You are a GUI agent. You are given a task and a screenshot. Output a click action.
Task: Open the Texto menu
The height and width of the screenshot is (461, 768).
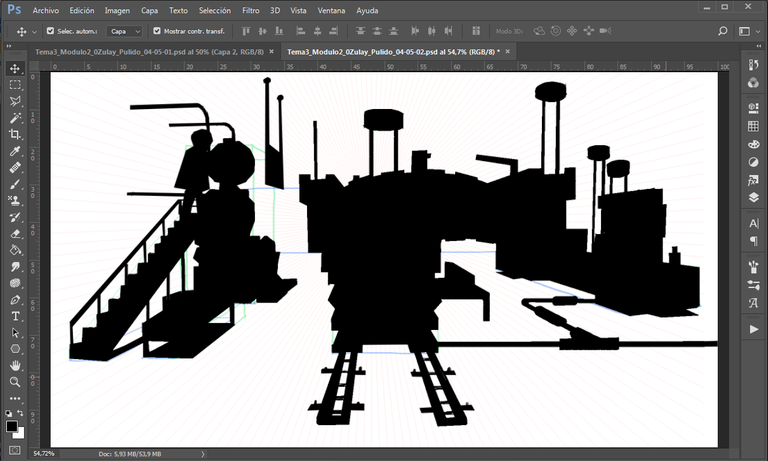click(x=178, y=10)
